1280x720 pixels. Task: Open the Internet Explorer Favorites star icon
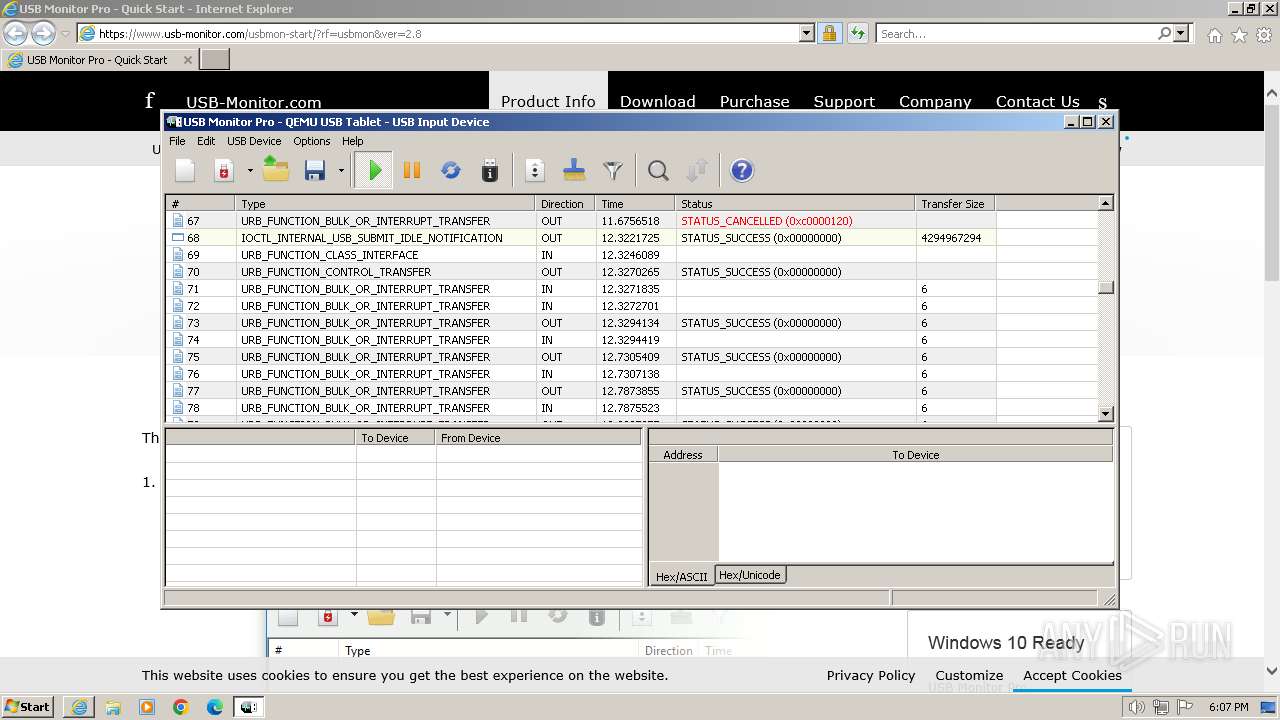1239,35
